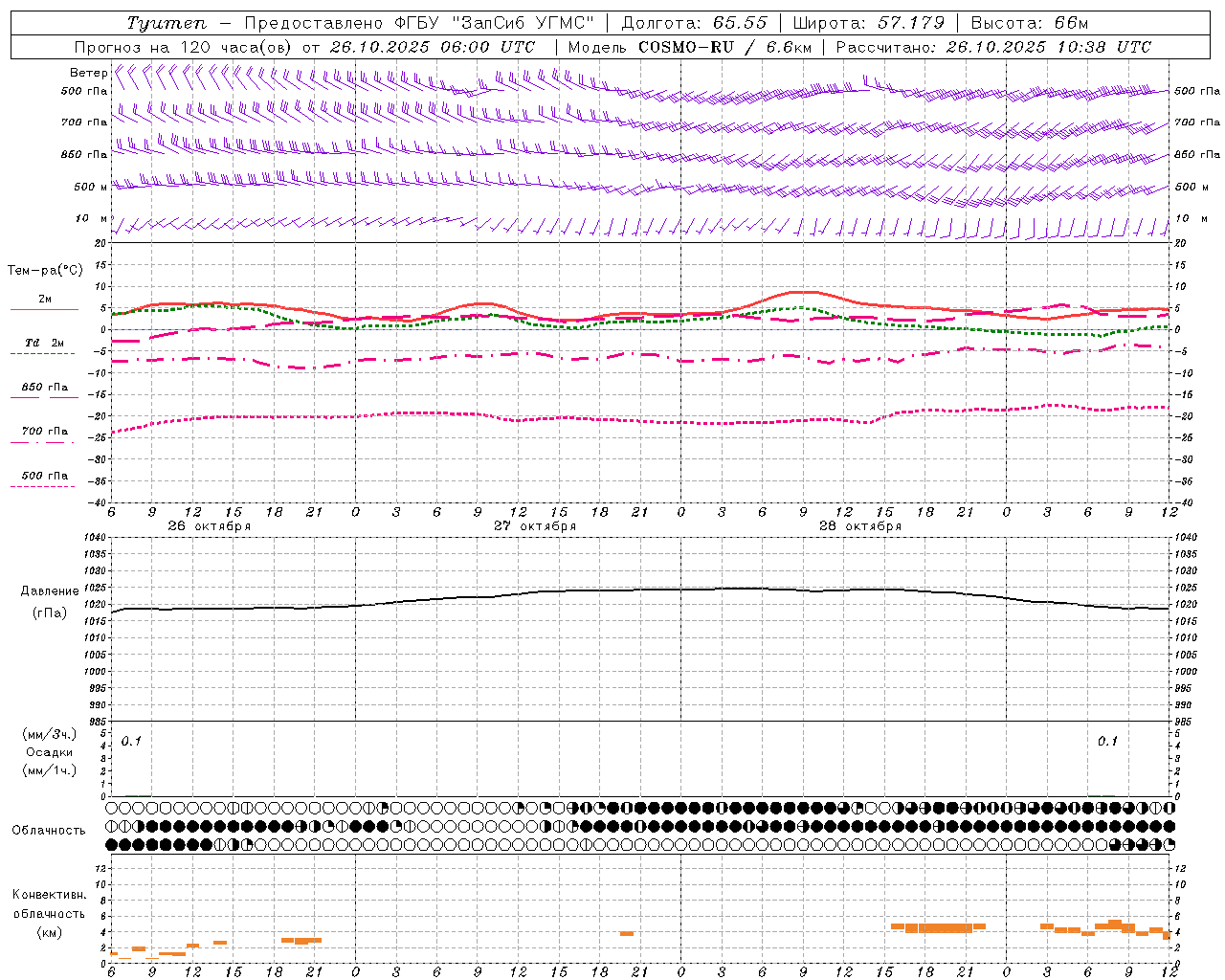Click the "Td 2м" dew point legend entry
Screen dimensions: 1225x980
(44, 343)
